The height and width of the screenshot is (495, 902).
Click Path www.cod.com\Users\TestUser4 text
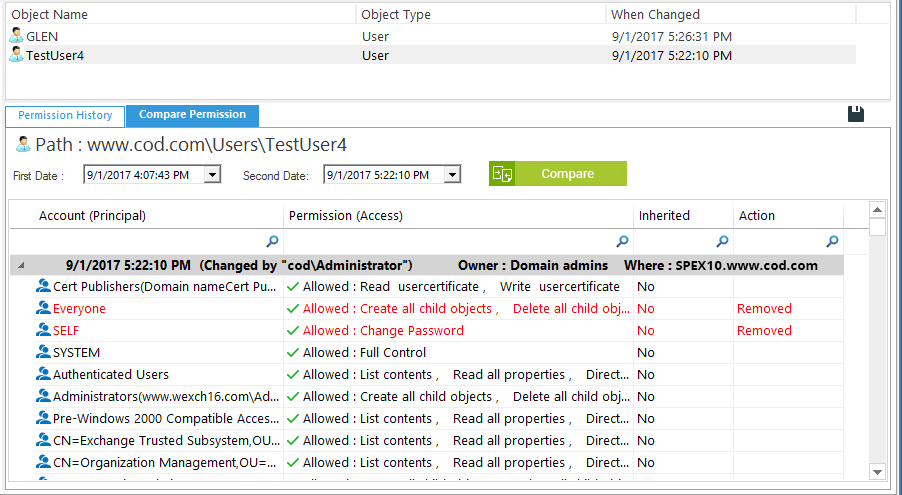point(191,144)
